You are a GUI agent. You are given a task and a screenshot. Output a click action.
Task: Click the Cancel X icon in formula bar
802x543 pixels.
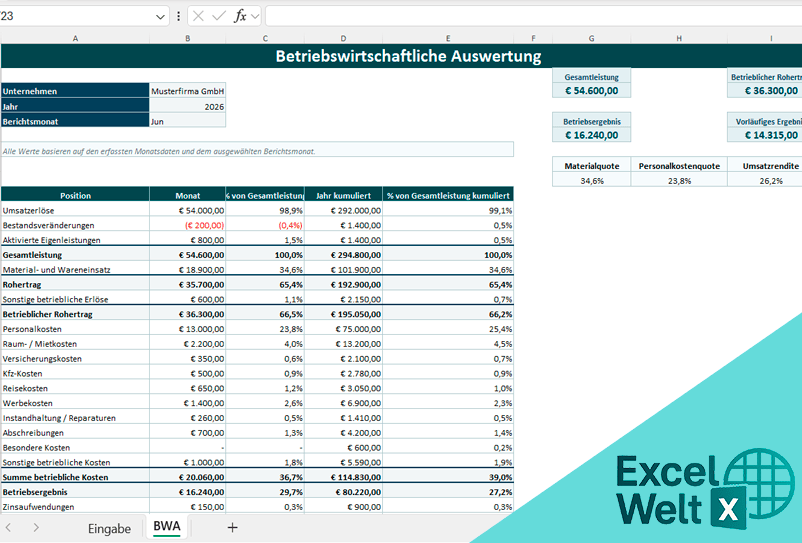point(199,16)
